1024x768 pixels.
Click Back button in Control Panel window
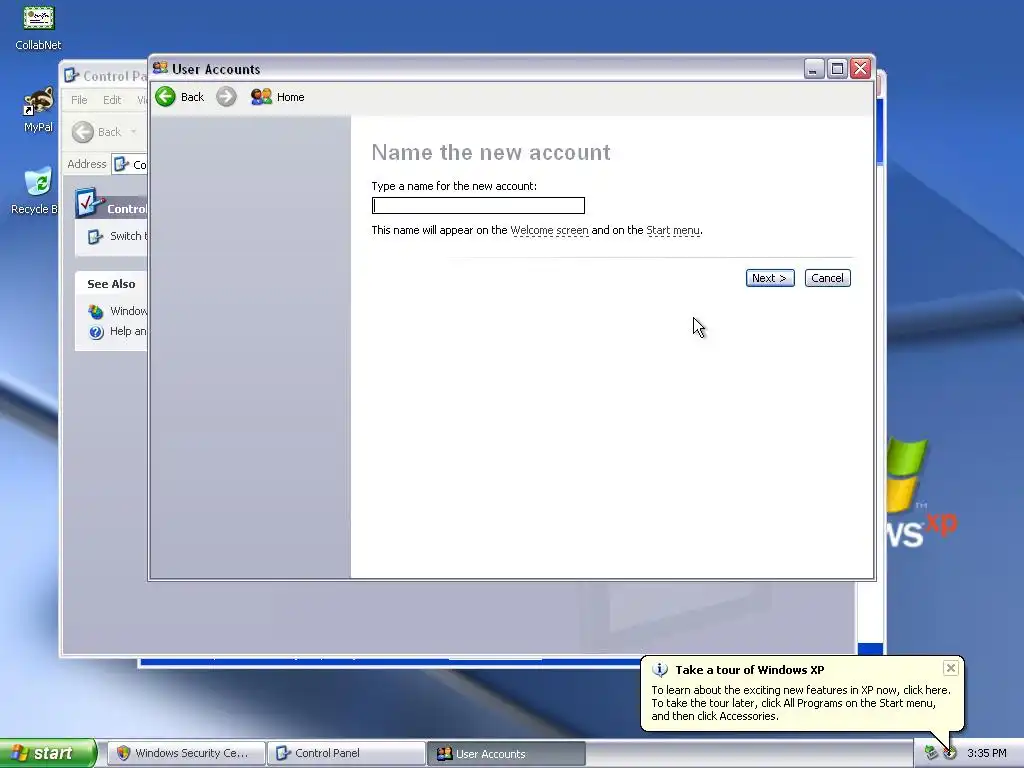pos(97,132)
